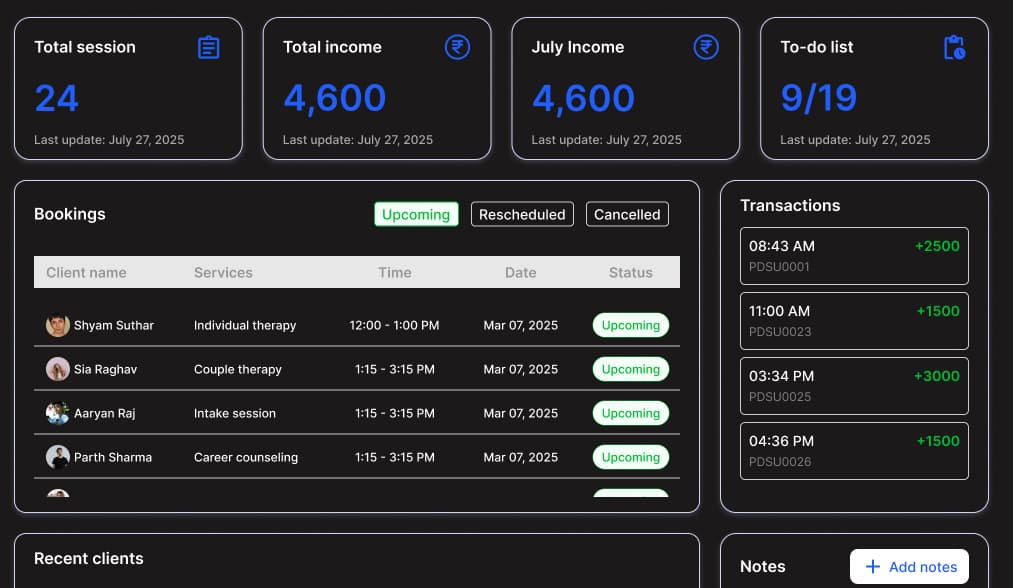Click the To-do list clipboard clock icon
1013x588 pixels.
[x=954, y=48]
